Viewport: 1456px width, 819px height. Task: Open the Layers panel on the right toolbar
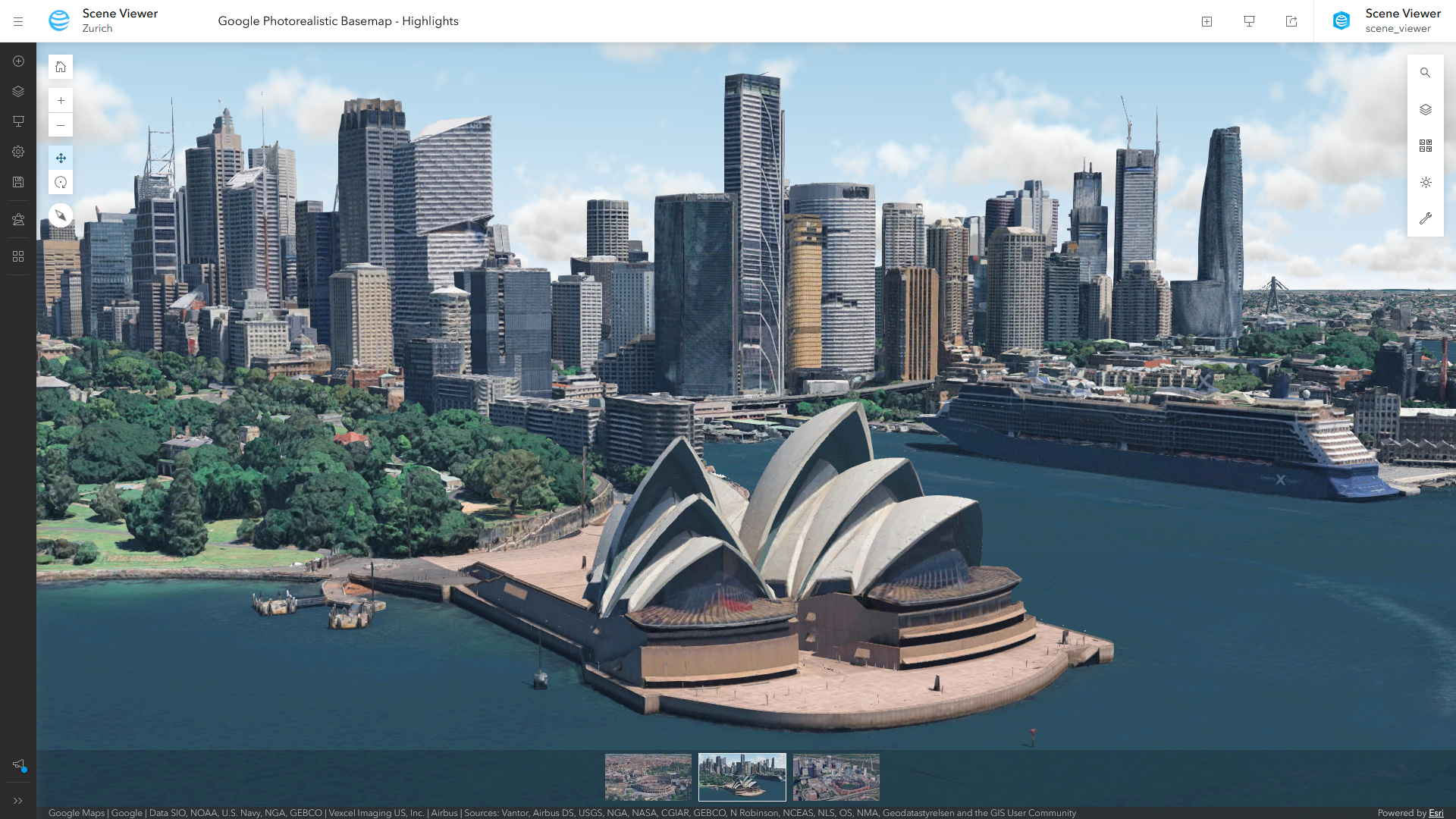point(1425,109)
